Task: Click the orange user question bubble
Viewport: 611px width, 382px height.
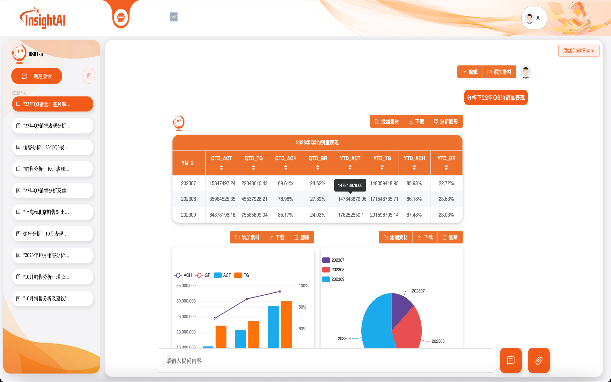Action: (x=496, y=98)
